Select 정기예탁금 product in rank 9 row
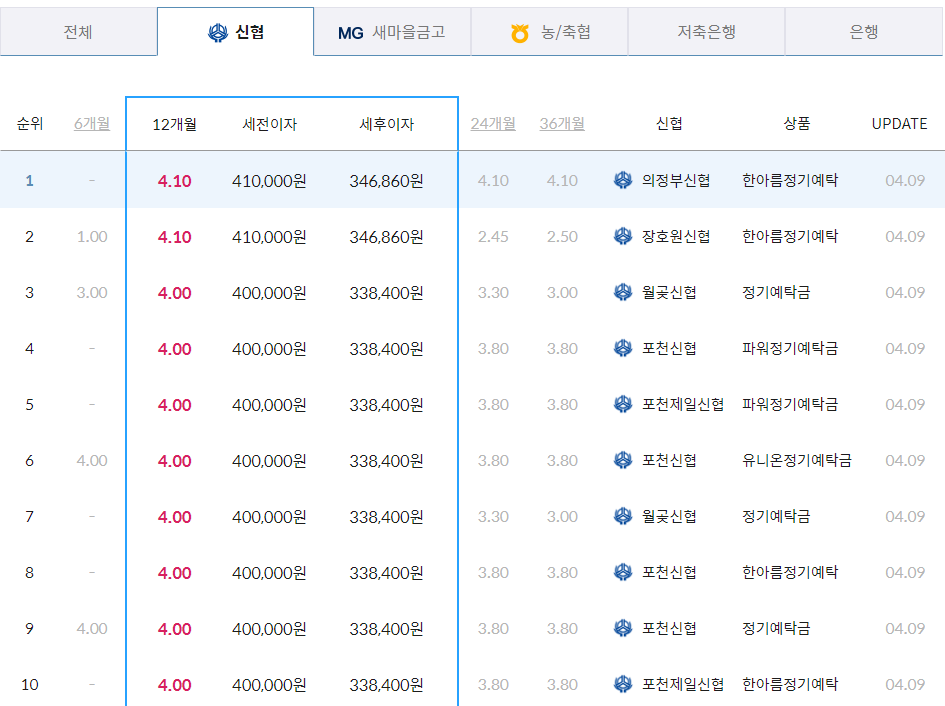The height and width of the screenshot is (706, 945). 776,628
